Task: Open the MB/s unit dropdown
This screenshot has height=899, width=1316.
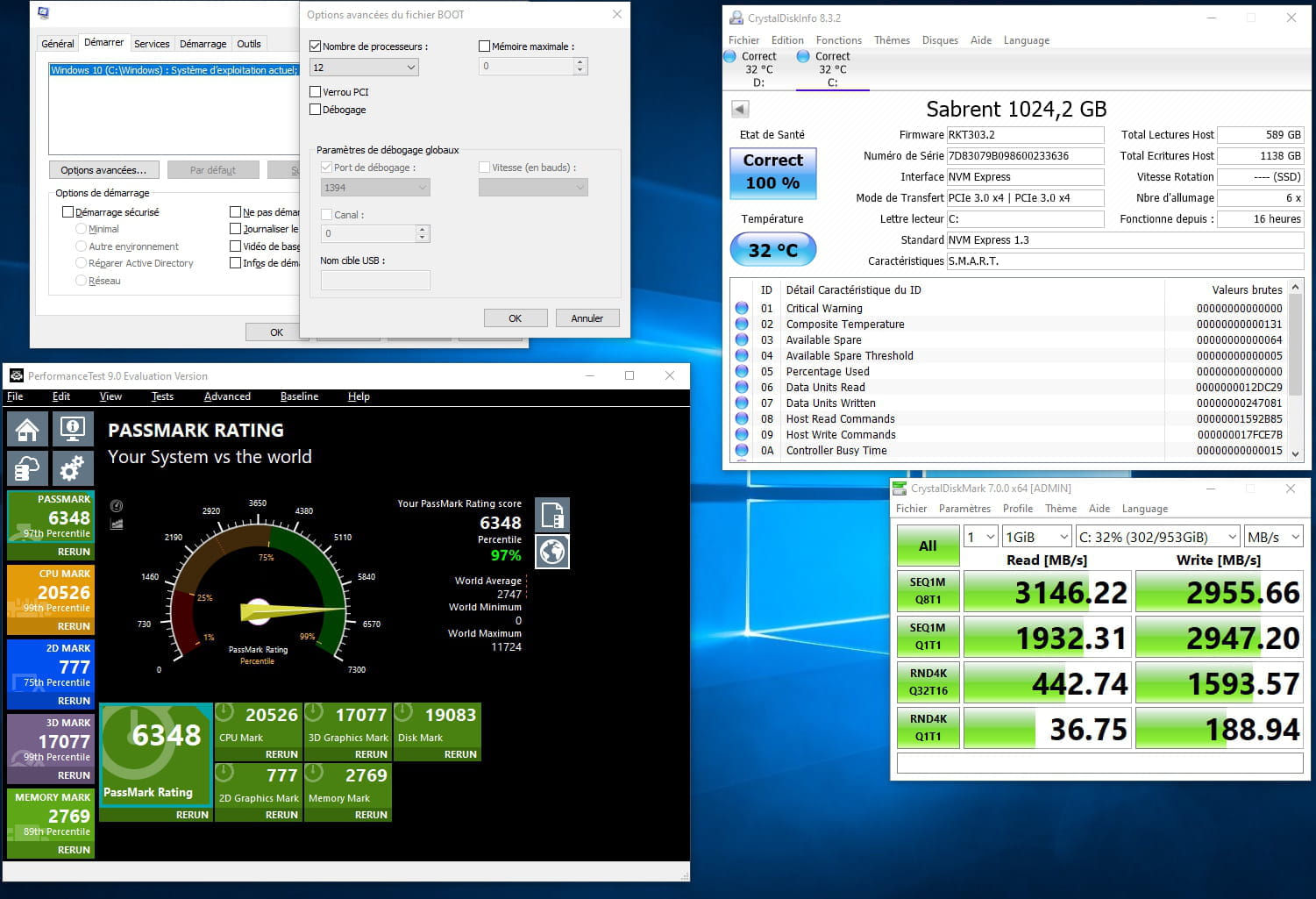Action: 1272,537
